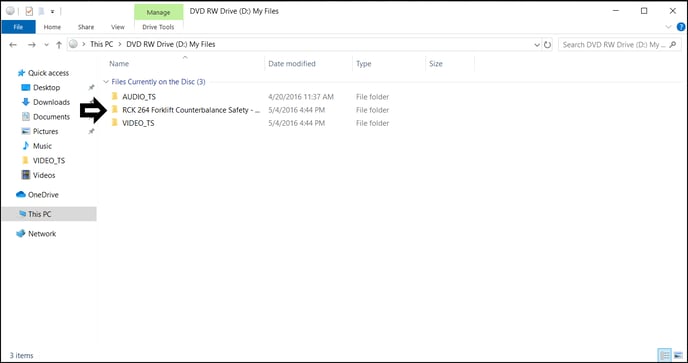Sort by the Type column header
This screenshot has height=363, width=688.
coord(363,64)
